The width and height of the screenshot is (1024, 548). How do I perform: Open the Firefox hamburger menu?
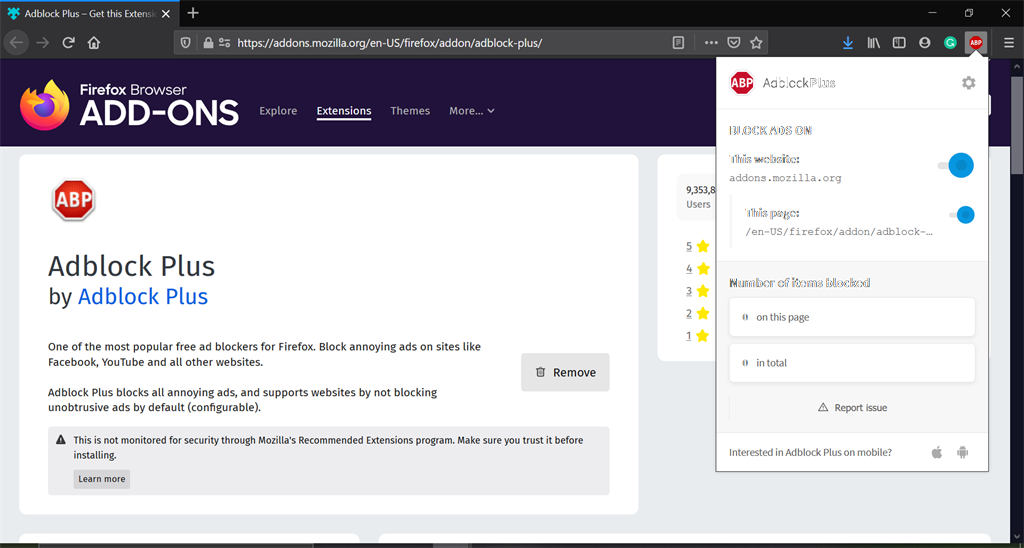tap(1009, 43)
